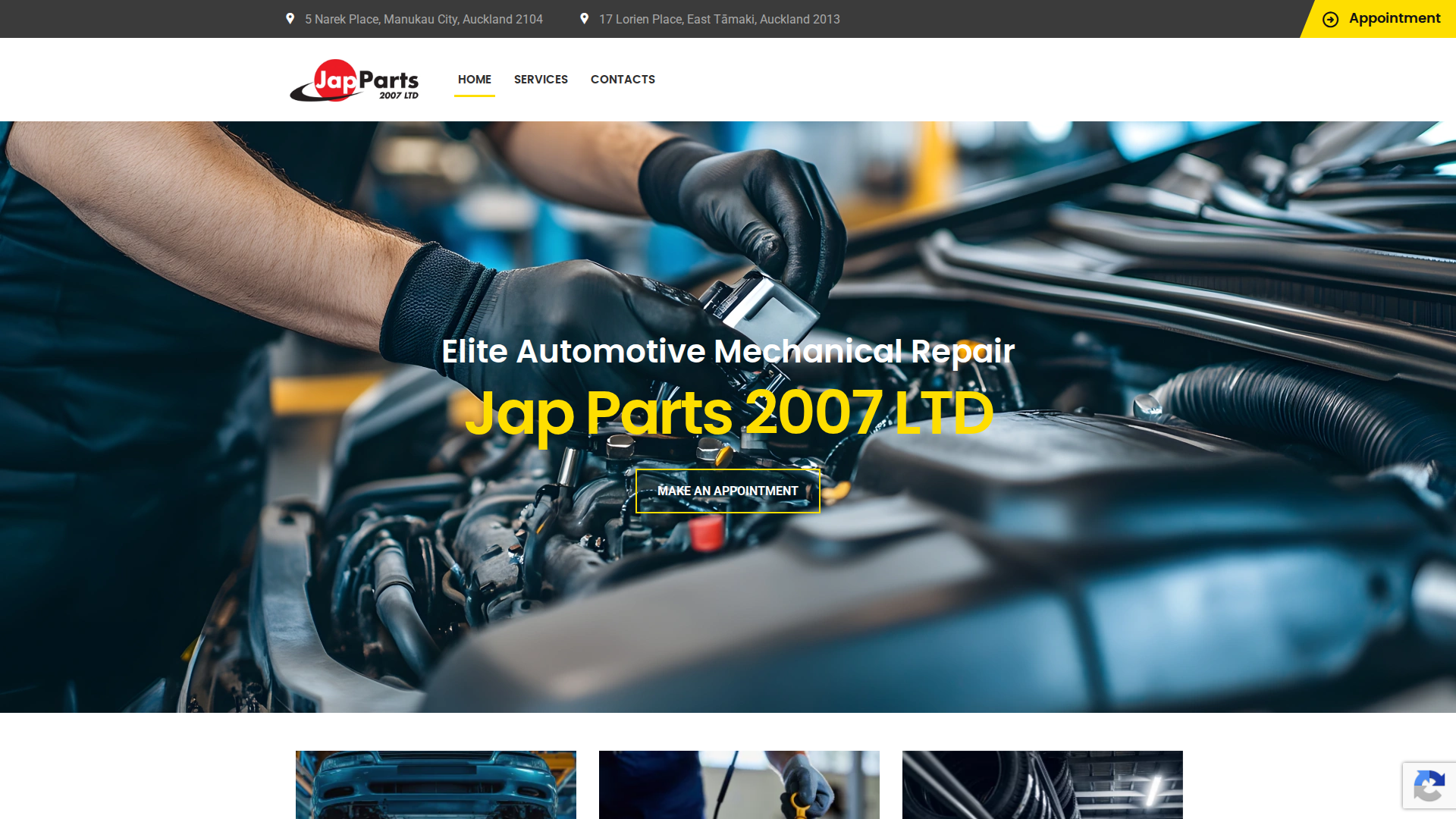This screenshot has height=819, width=1456.
Task: Click the blue car front thumbnail
Action: pos(436,785)
